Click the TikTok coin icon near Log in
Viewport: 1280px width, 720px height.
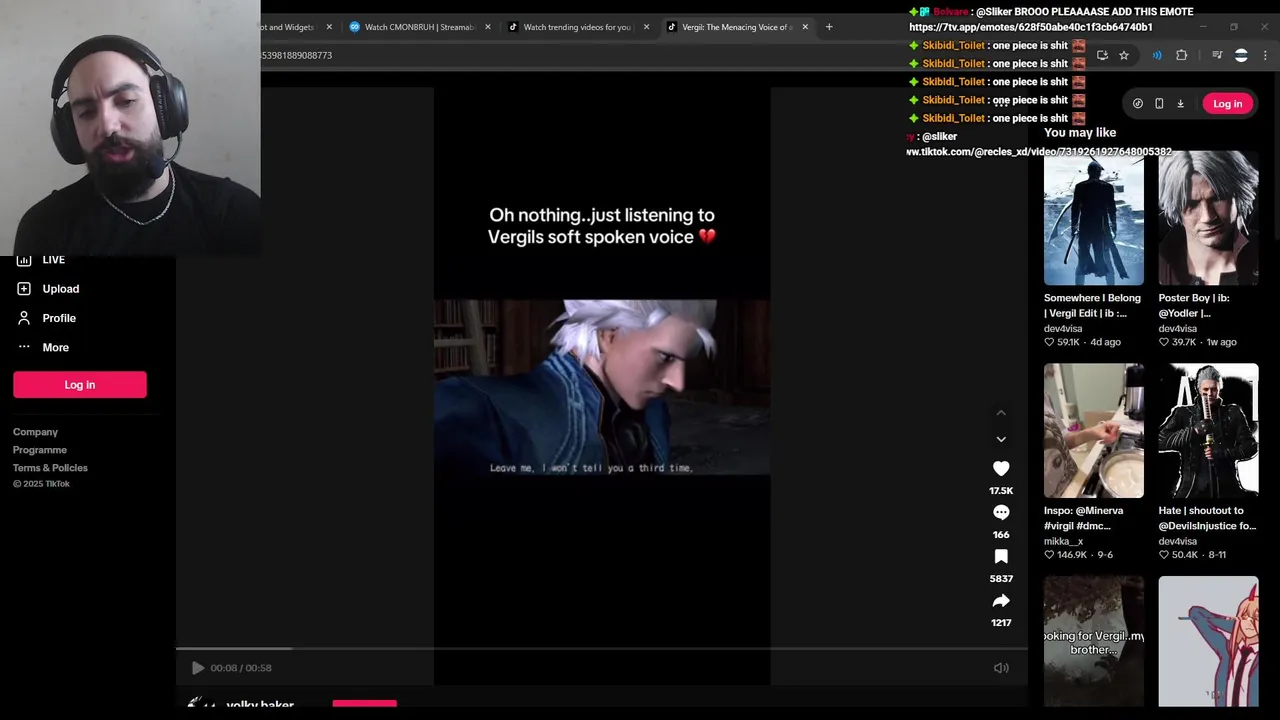(x=1138, y=104)
